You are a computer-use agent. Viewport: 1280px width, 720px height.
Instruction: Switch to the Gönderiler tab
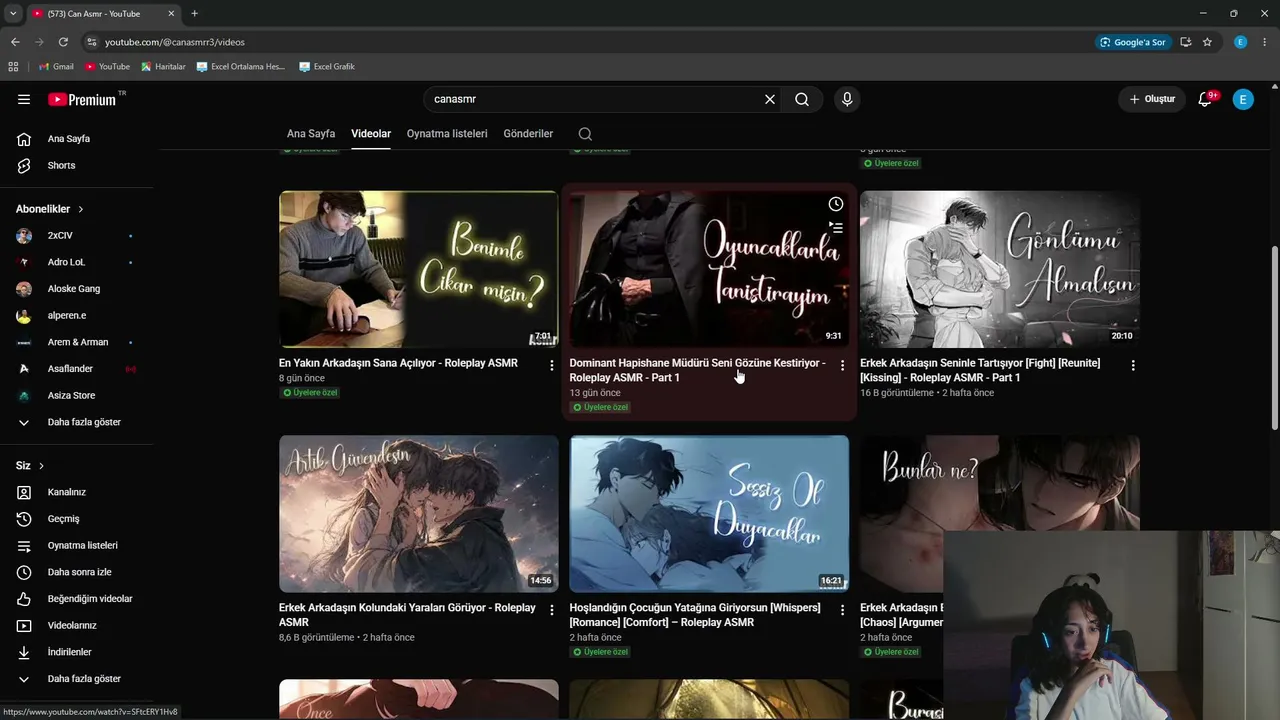[x=528, y=134]
